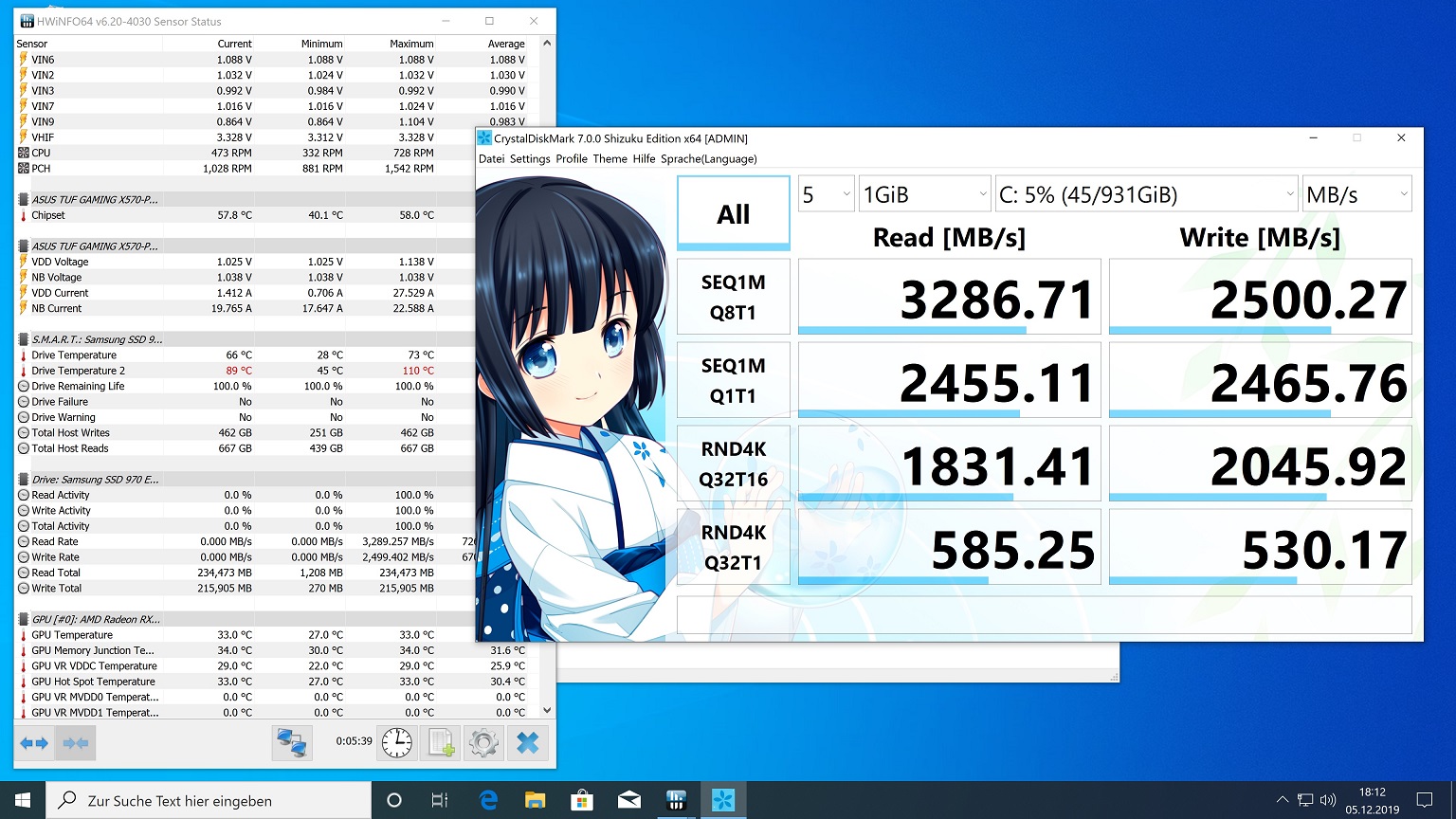Open the Hilfe menu
Viewport: 1456px width, 819px height.
pyautogui.click(x=645, y=159)
